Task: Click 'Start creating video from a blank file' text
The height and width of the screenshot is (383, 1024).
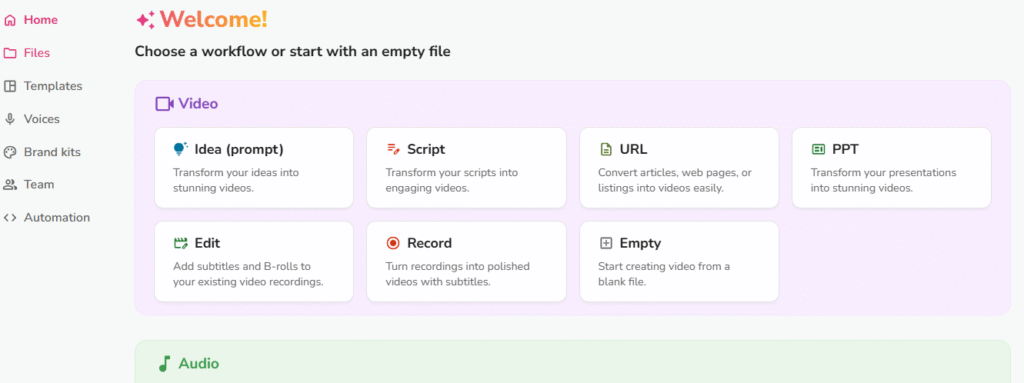Action: [x=664, y=275]
